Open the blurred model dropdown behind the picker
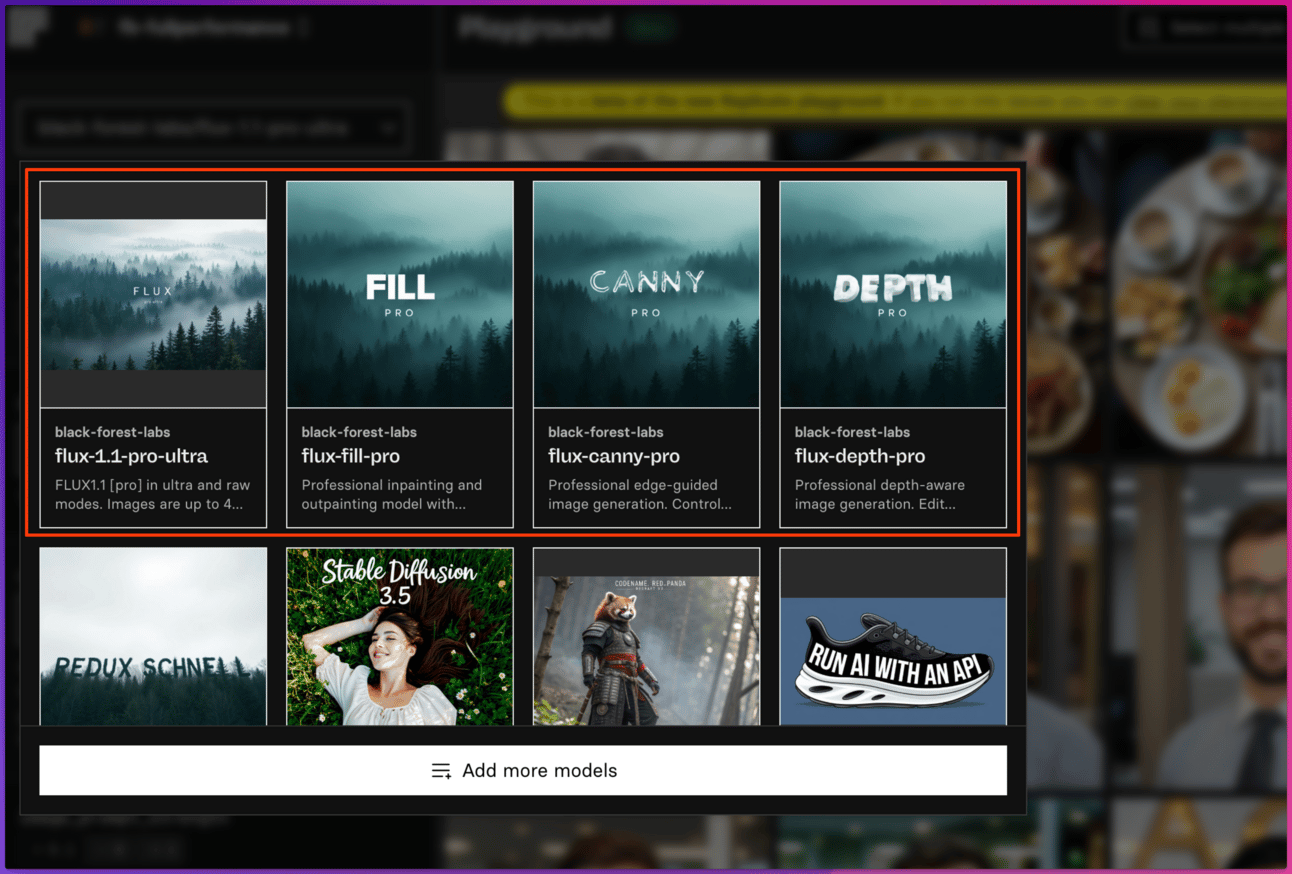Image resolution: width=1292 pixels, height=874 pixels. [216, 128]
